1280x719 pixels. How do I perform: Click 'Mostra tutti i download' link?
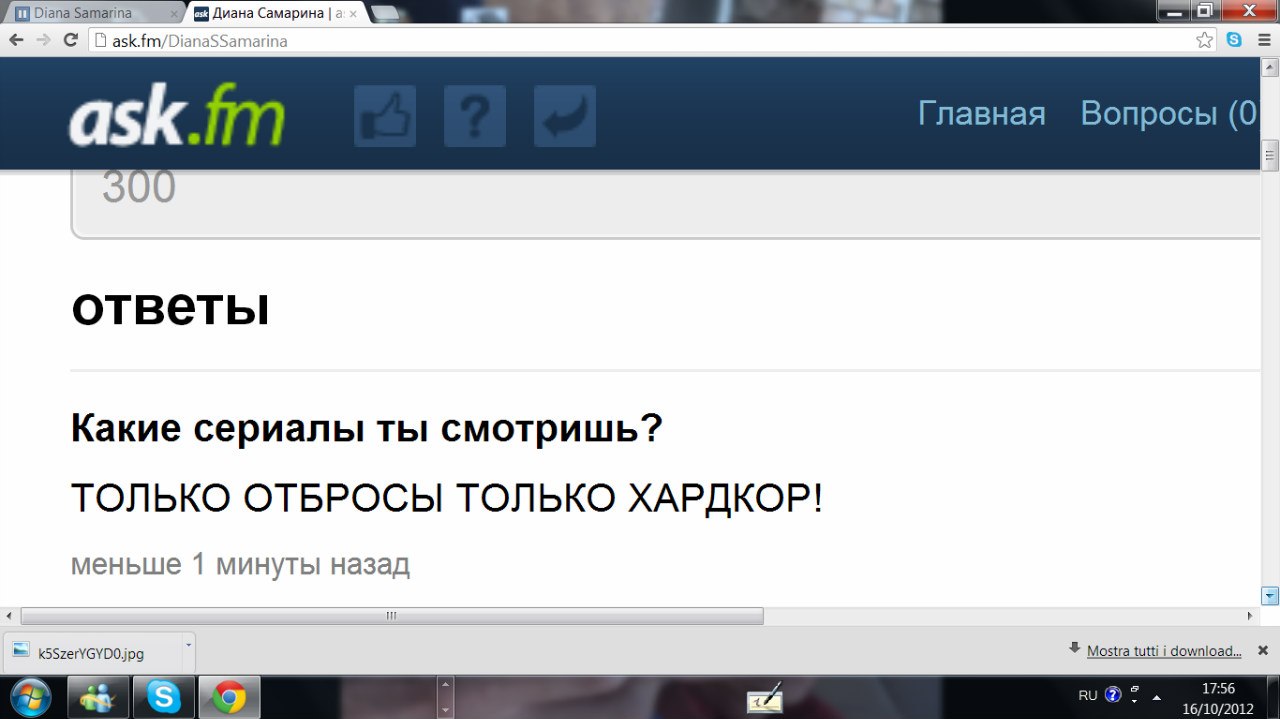1164,651
